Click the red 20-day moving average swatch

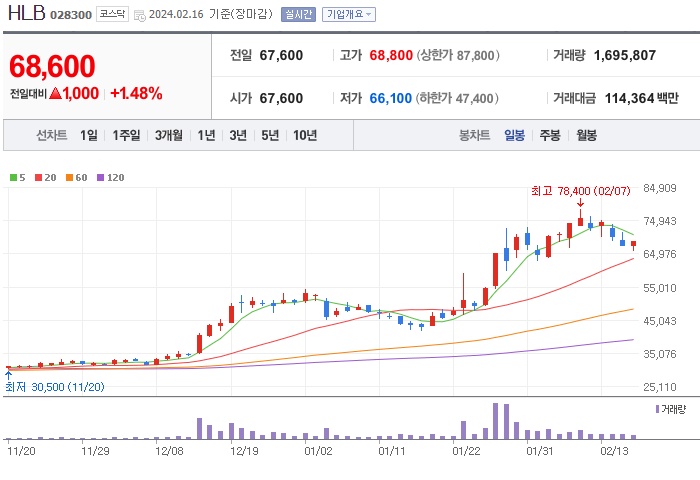tap(38, 178)
